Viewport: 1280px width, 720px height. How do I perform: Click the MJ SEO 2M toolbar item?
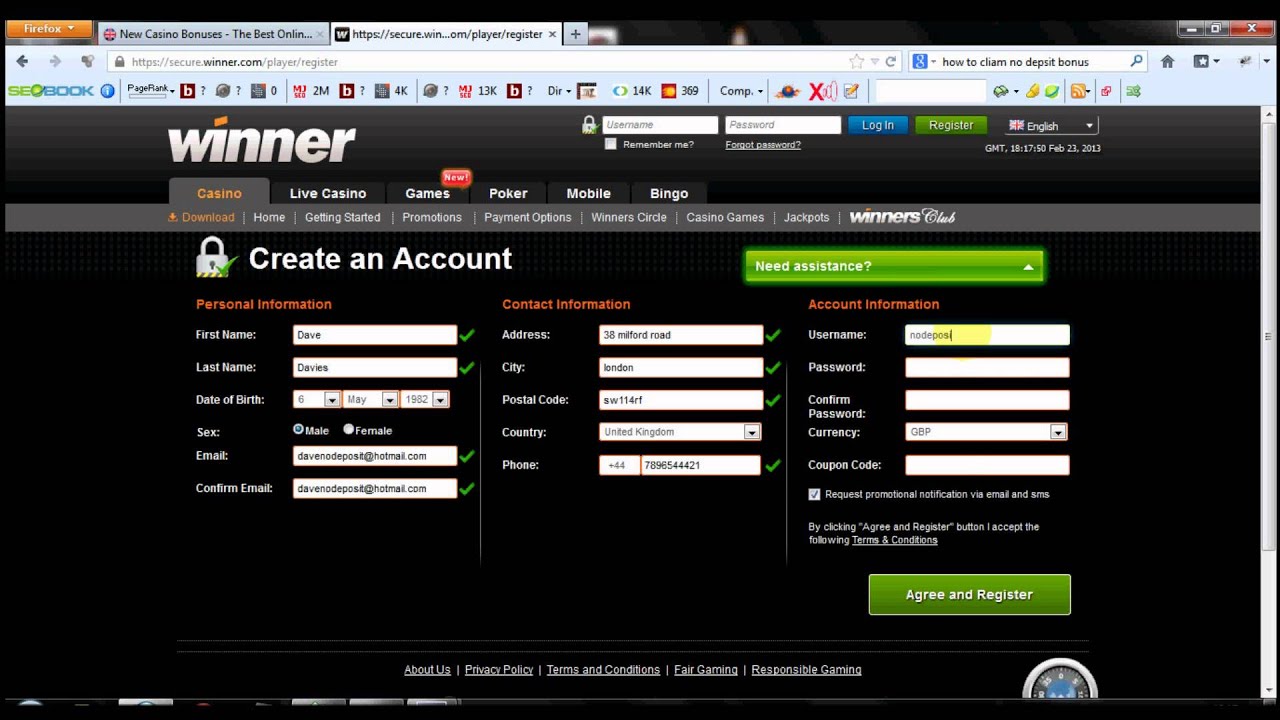click(311, 91)
